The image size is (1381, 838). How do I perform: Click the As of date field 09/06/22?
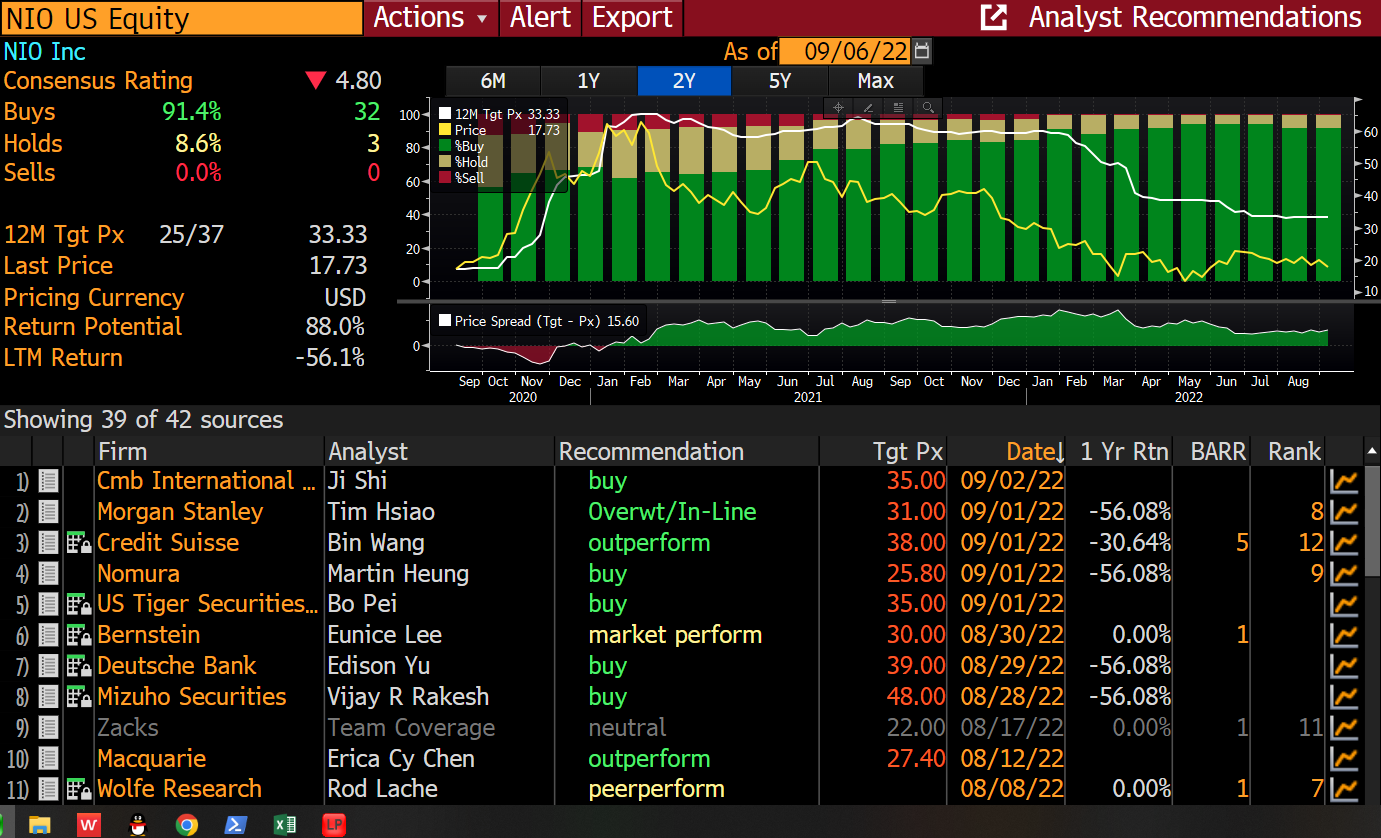point(845,50)
